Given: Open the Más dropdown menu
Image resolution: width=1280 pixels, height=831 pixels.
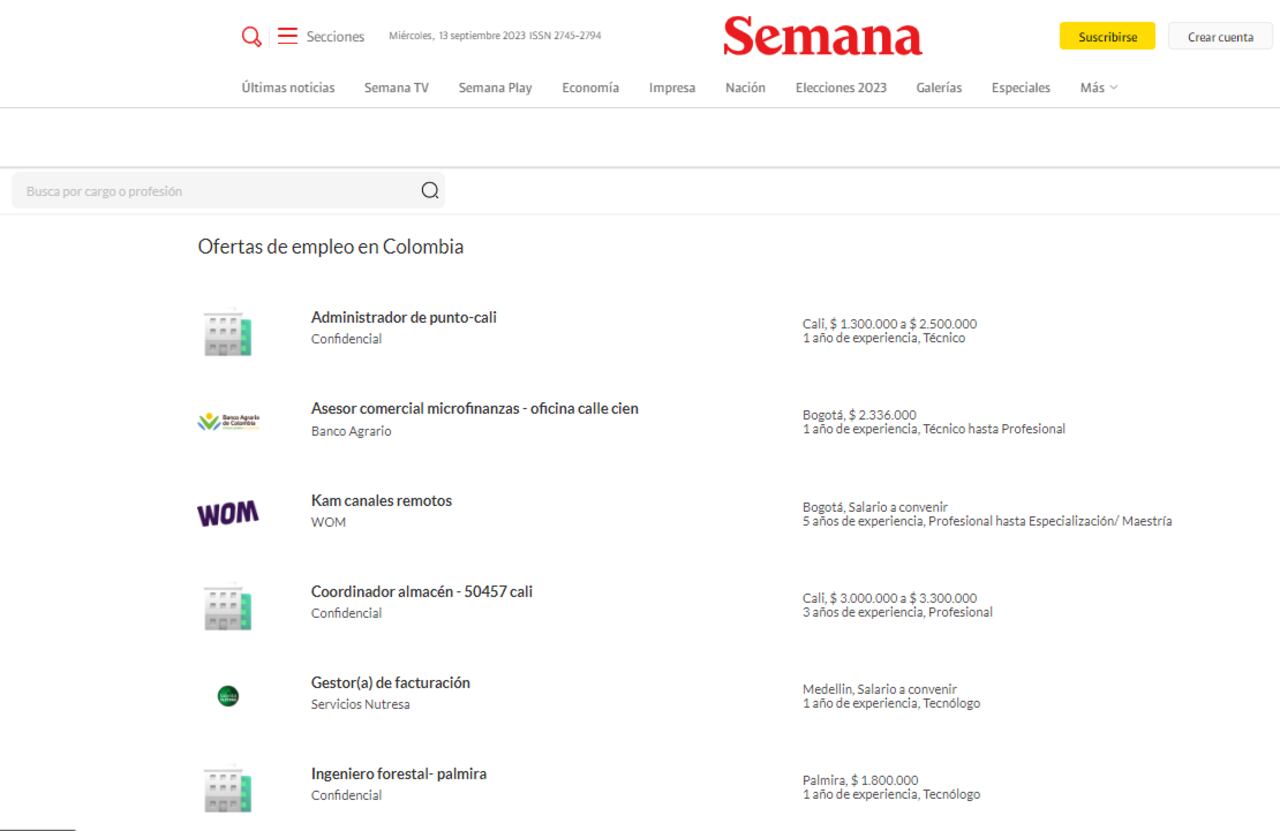Looking at the screenshot, I should click(1096, 87).
